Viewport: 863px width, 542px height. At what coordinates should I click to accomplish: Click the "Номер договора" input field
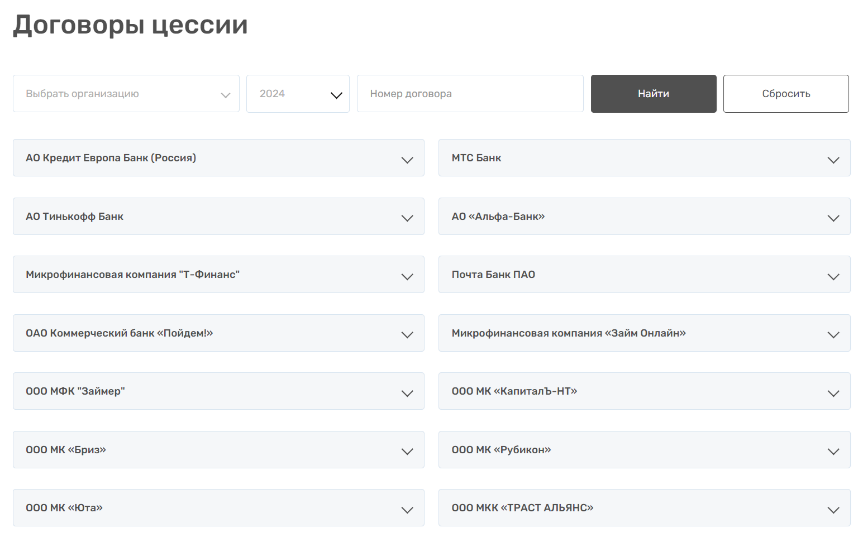tap(470, 94)
